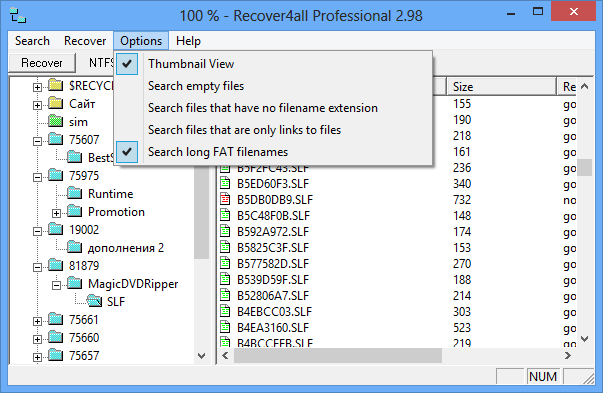The image size is (603, 393).
Task: Click green file icon of B539D59F.SLF
Action: (x=225, y=280)
